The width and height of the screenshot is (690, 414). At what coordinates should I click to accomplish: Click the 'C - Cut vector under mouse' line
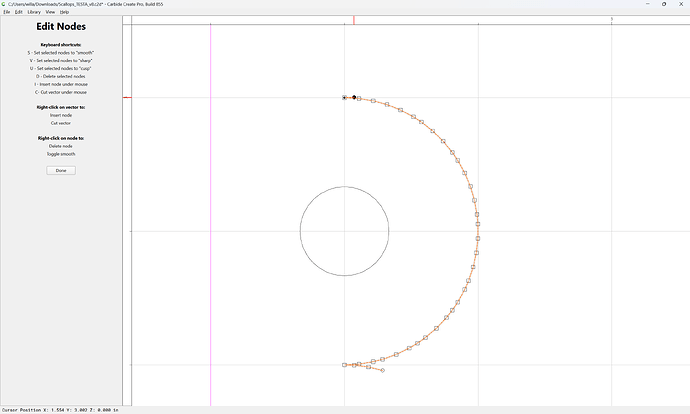tap(61, 92)
